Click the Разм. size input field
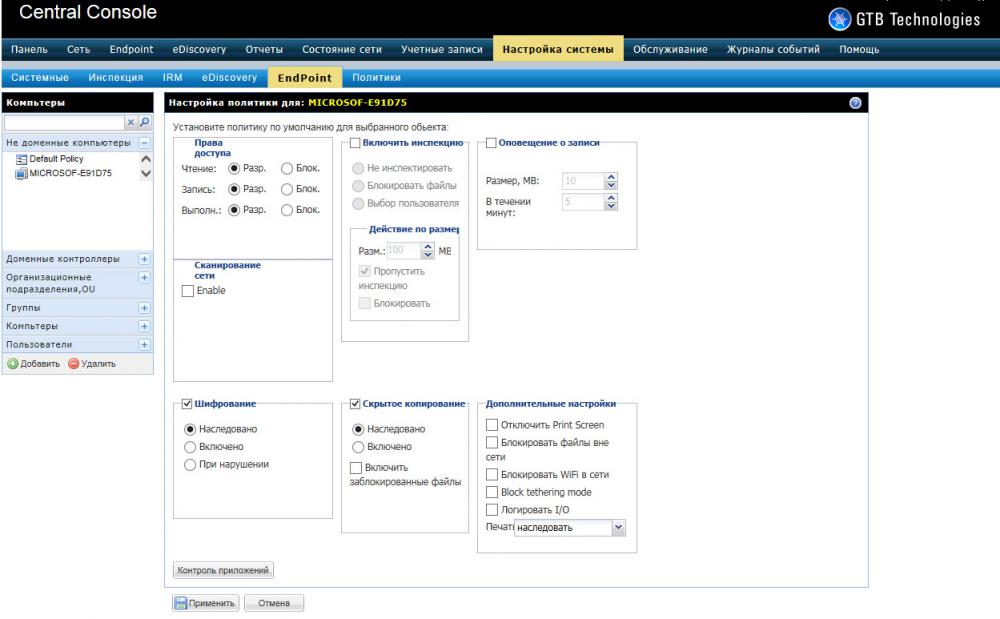The height and width of the screenshot is (619, 1000). [x=404, y=251]
